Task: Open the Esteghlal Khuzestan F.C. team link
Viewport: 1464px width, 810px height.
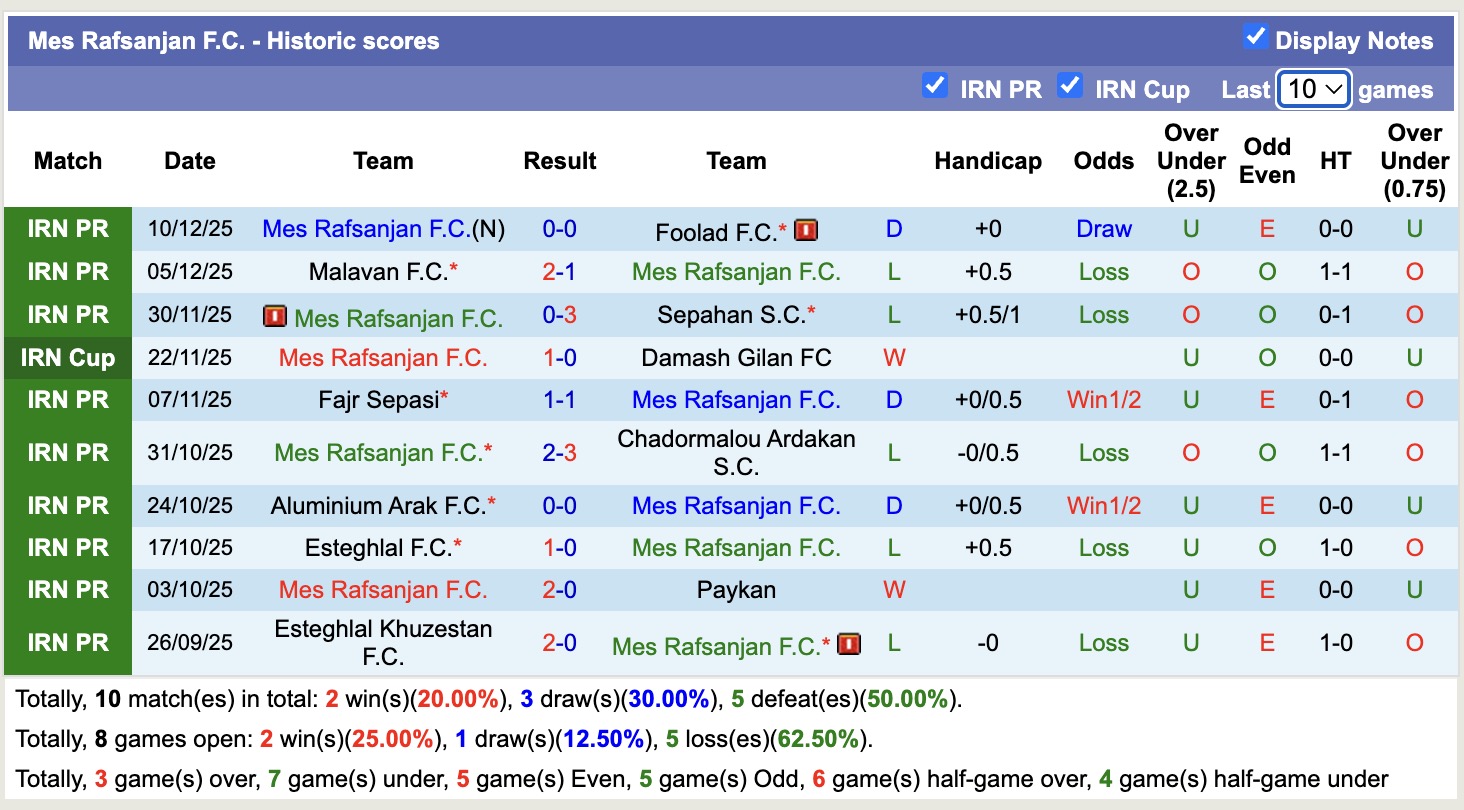Action: point(383,643)
